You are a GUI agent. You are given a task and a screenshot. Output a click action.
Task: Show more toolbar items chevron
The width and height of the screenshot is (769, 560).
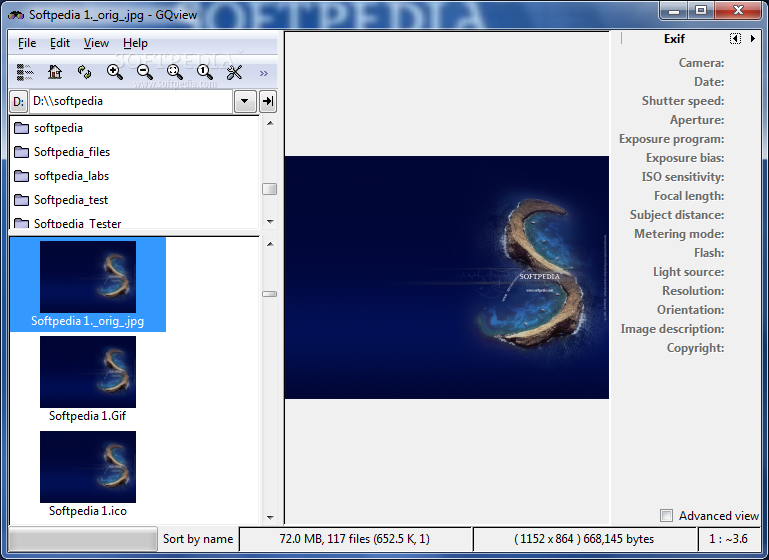point(264,74)
